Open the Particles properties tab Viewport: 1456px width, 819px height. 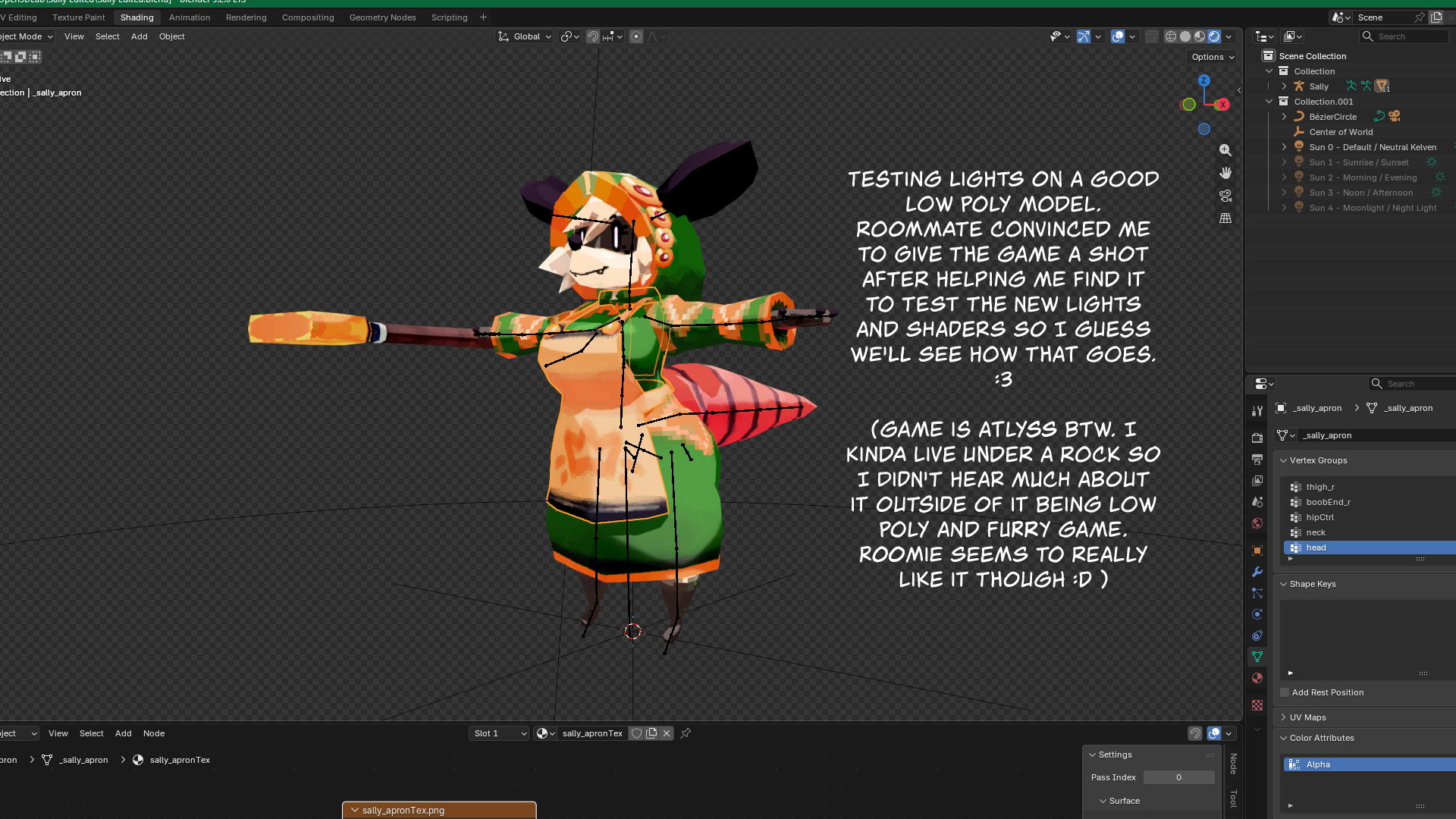click(x=1257, y=593)
